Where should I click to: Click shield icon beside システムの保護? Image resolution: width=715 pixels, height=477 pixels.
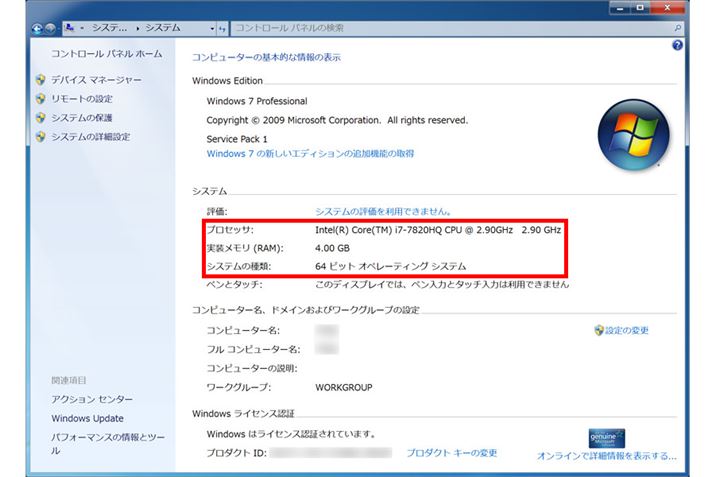point(41,118)
